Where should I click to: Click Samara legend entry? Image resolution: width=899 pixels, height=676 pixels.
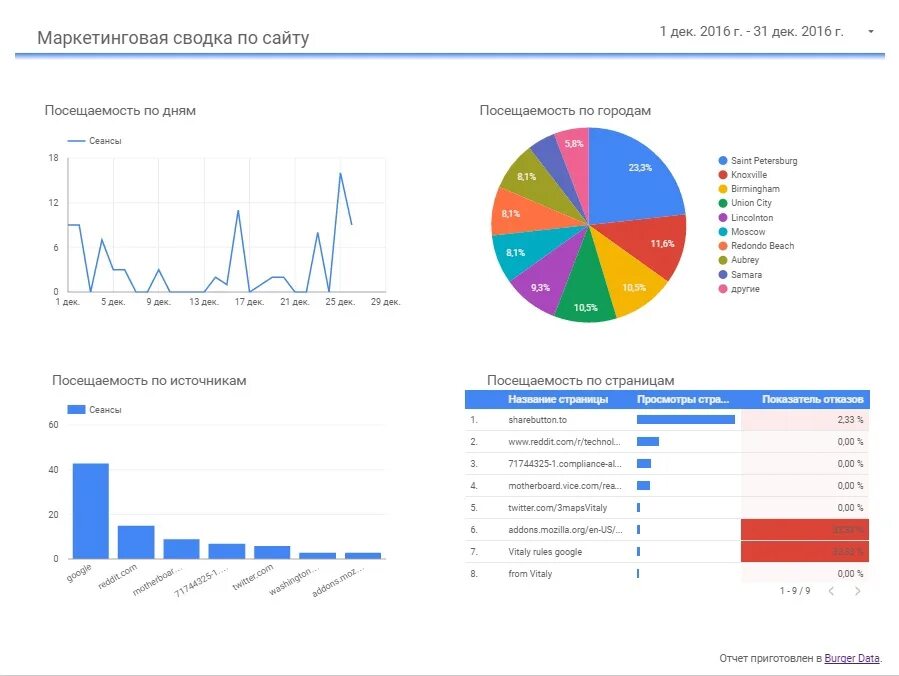[x=740, y=275]
